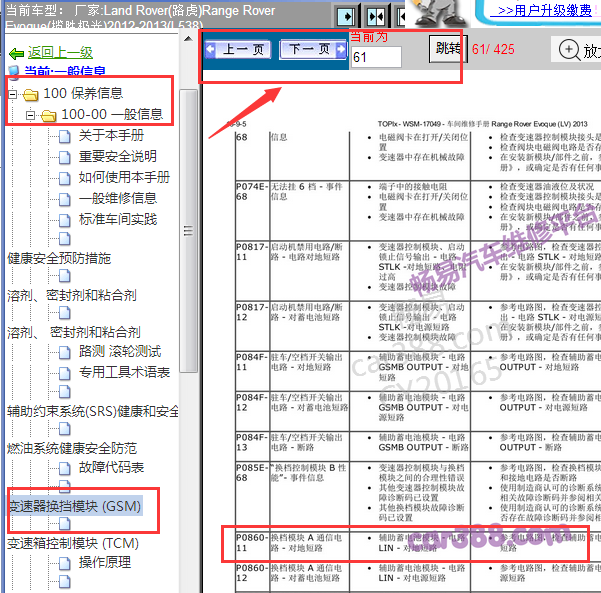The image size is (601, 593).
Task: Click the two-arrows-inward panel layout icon
Action: 376,16
